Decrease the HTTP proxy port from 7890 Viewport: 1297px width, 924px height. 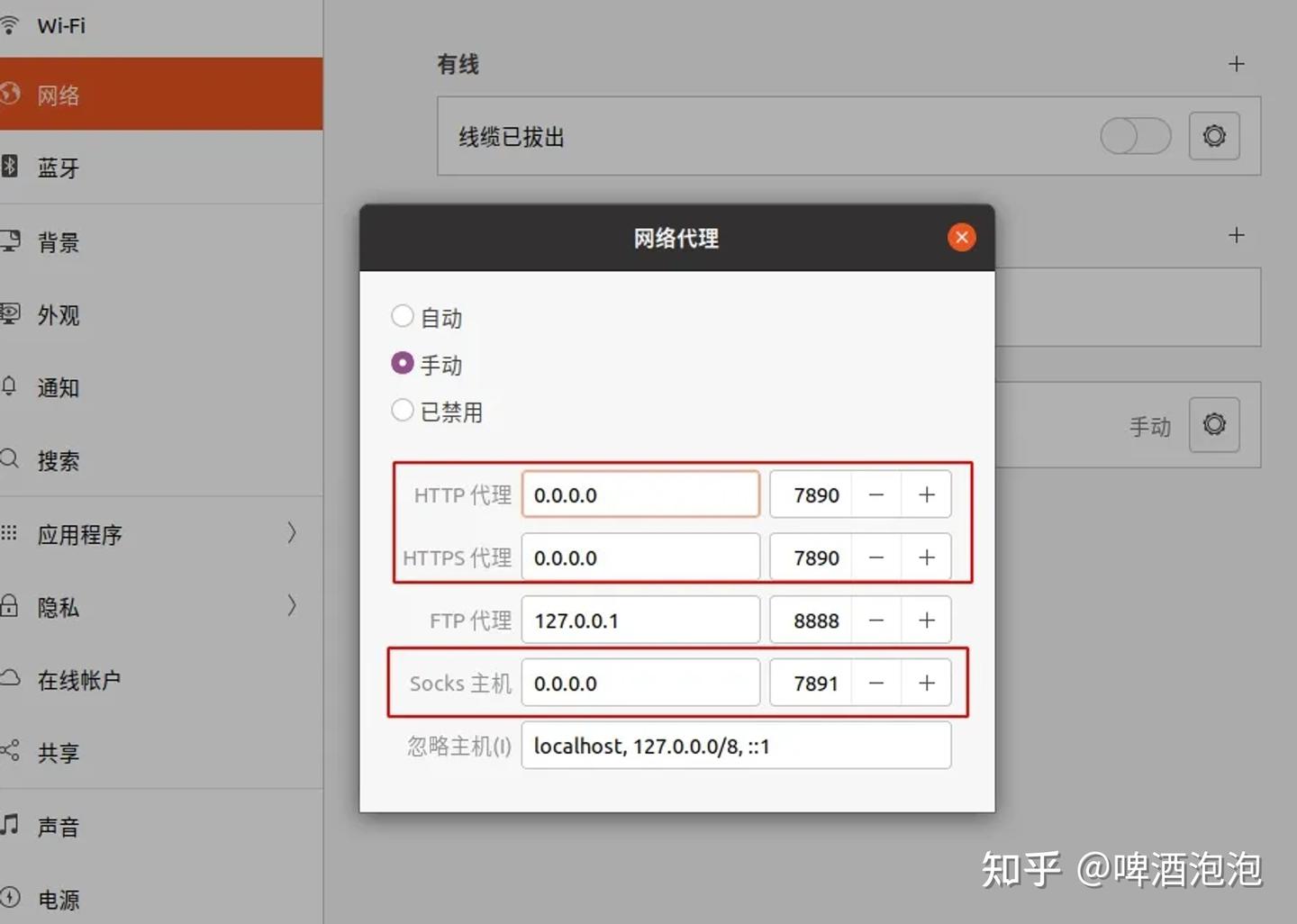click(x=875, y=494)
